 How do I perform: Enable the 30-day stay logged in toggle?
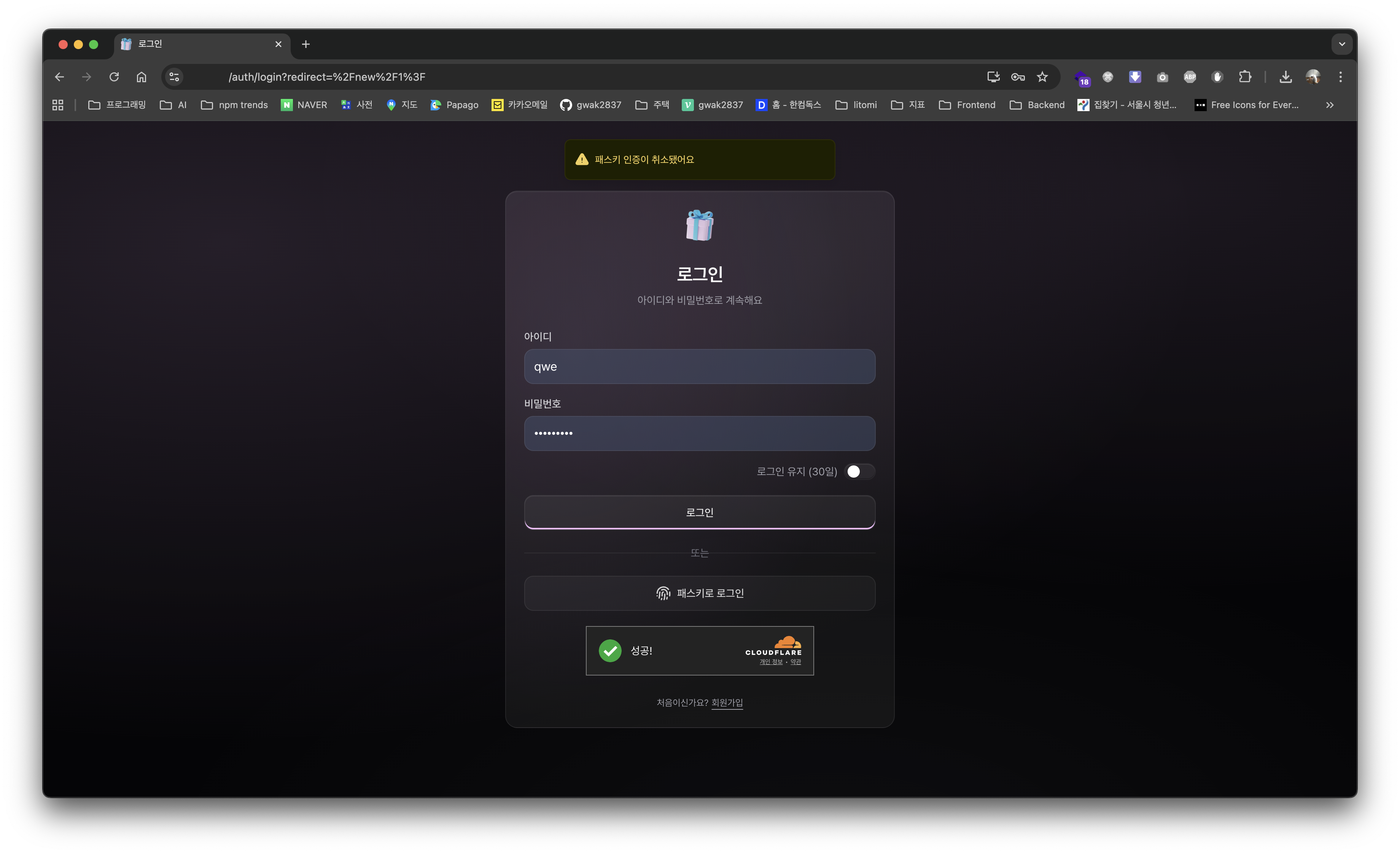click(859, 472)
